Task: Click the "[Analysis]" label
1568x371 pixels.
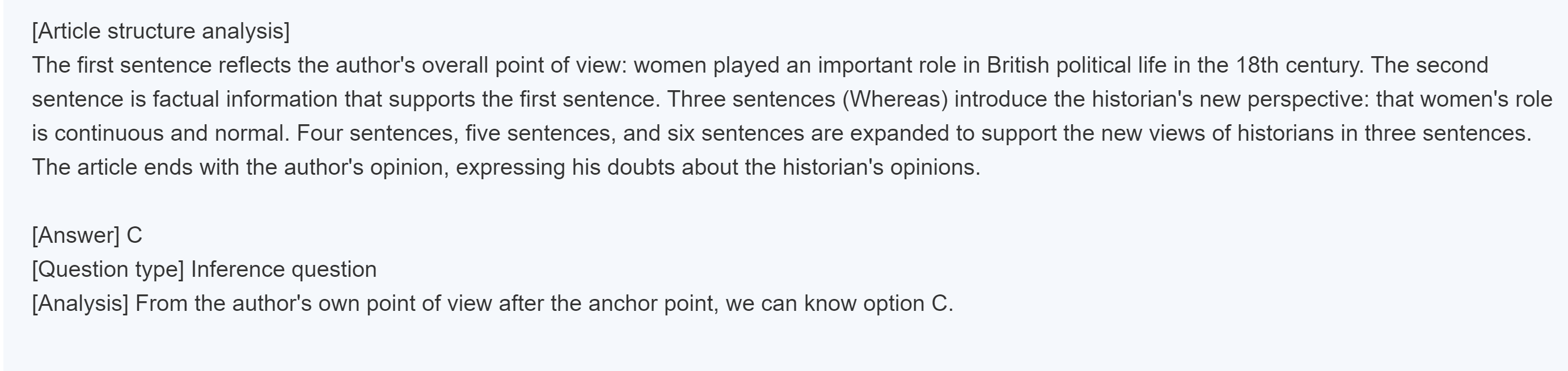Action: [x=81, y=303]
